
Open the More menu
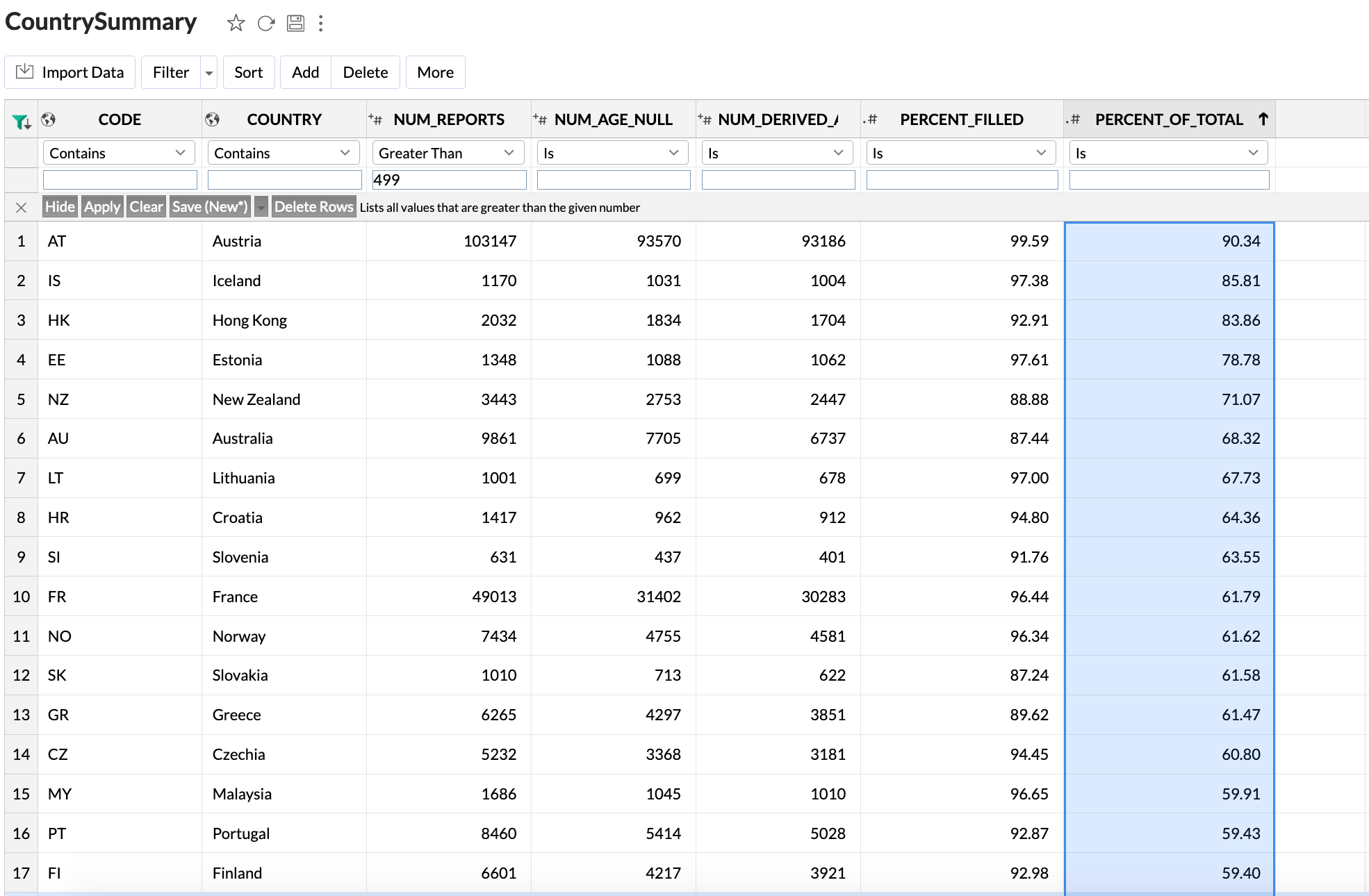pyautogui.click(x=435, y=72)
